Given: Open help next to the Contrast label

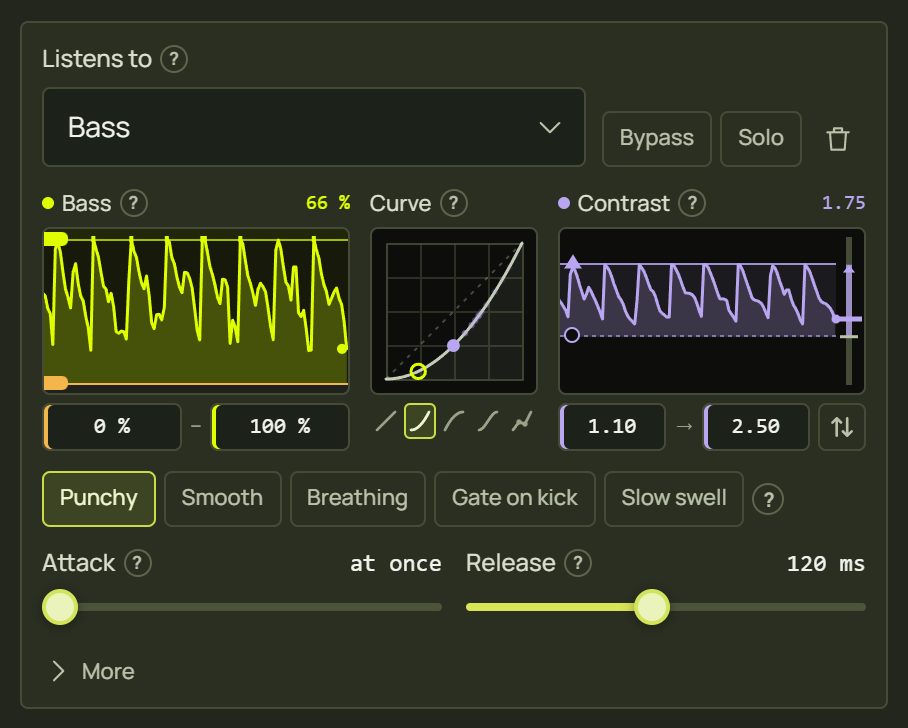Looking at the screenshot, I should coord(692,203).
